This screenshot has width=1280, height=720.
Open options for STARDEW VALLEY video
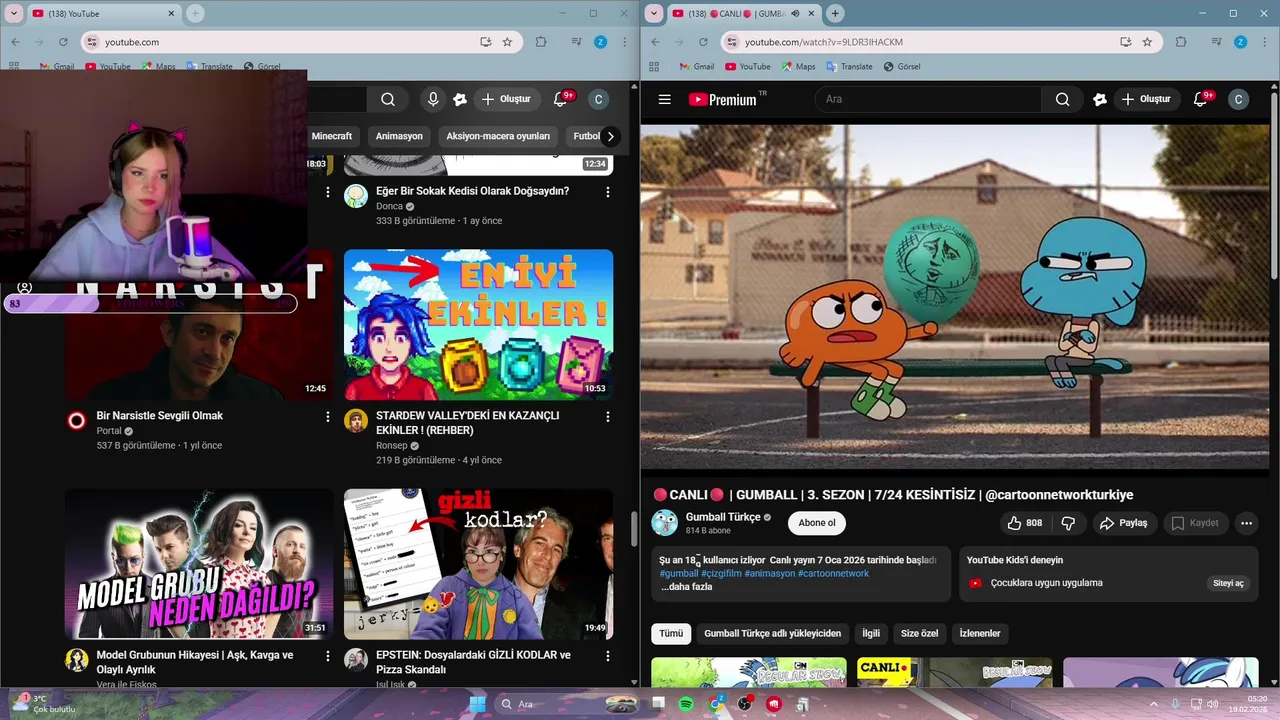607,416
